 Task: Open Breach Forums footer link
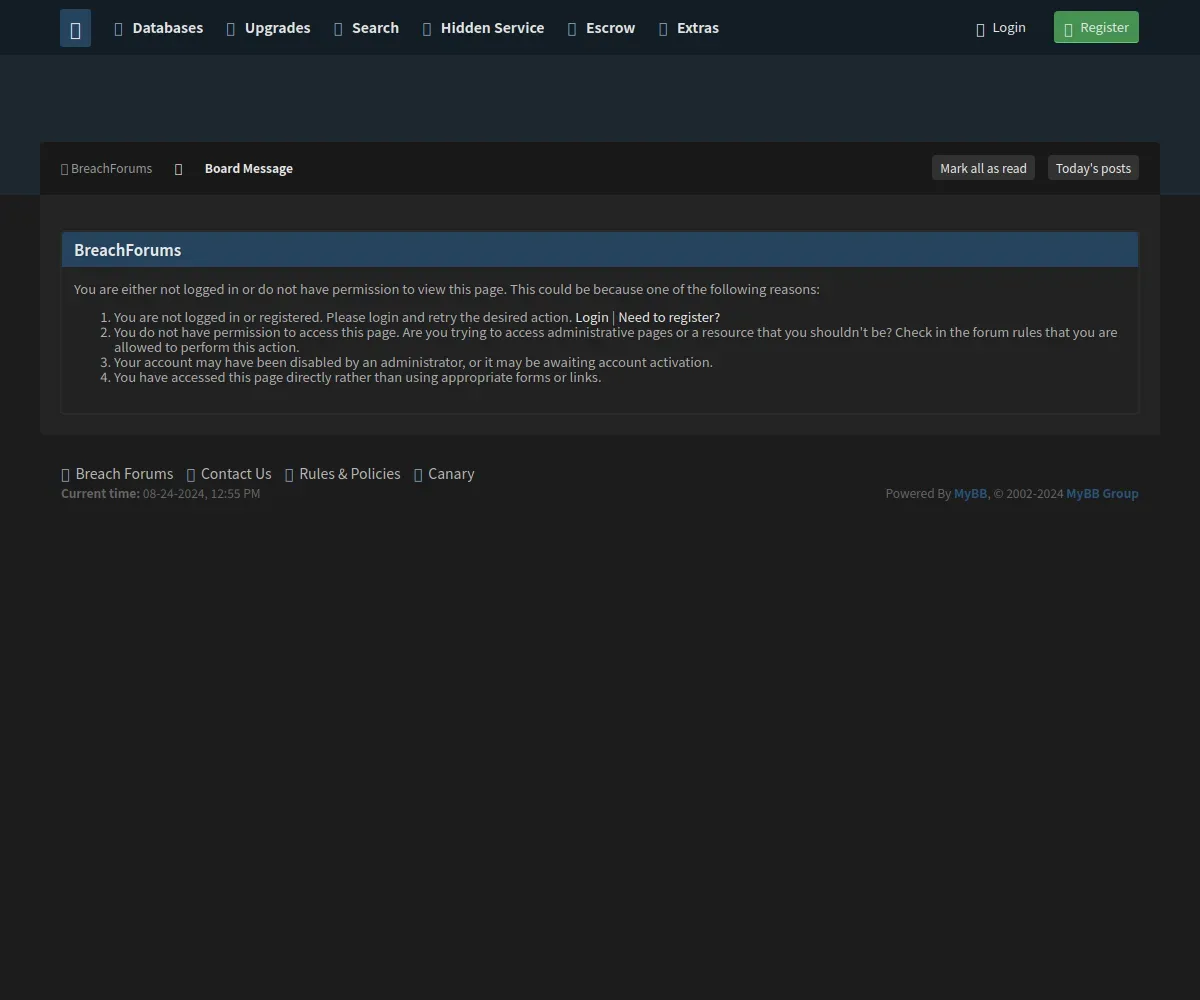[124, 474]
